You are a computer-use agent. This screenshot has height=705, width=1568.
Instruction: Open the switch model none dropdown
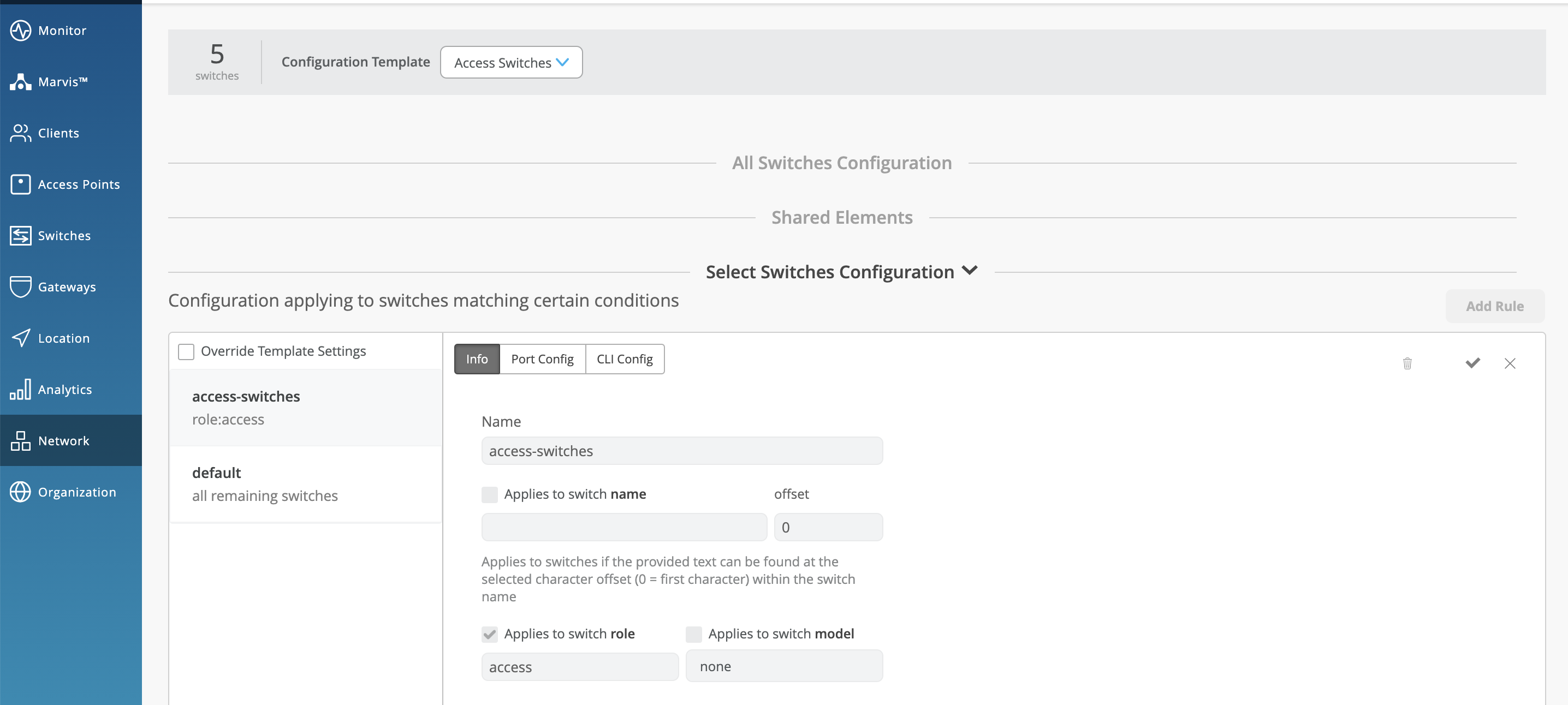783,666
